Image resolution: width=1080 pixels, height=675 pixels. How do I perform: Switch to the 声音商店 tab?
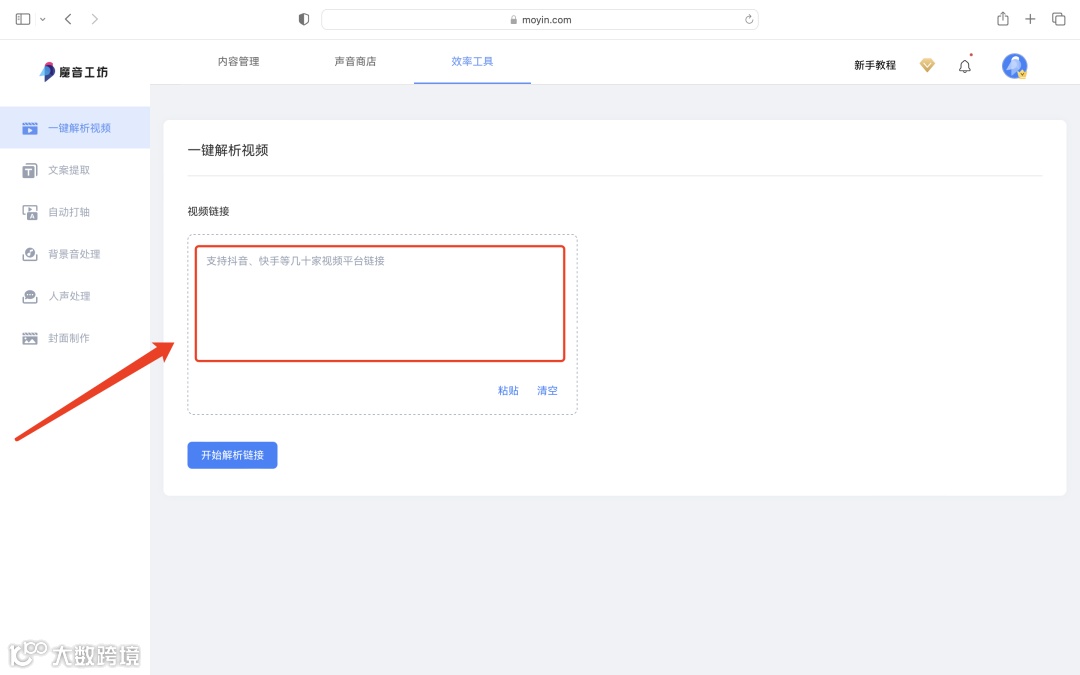point(355,60)
